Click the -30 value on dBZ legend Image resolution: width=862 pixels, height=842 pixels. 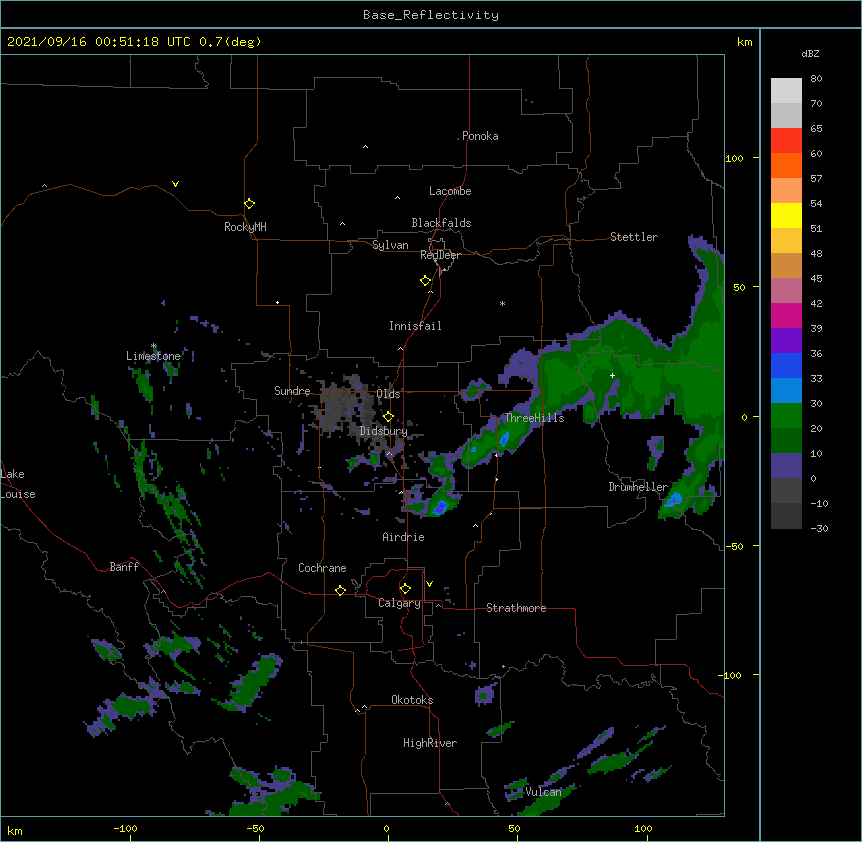pyautogui.click(x=819, y=528)
